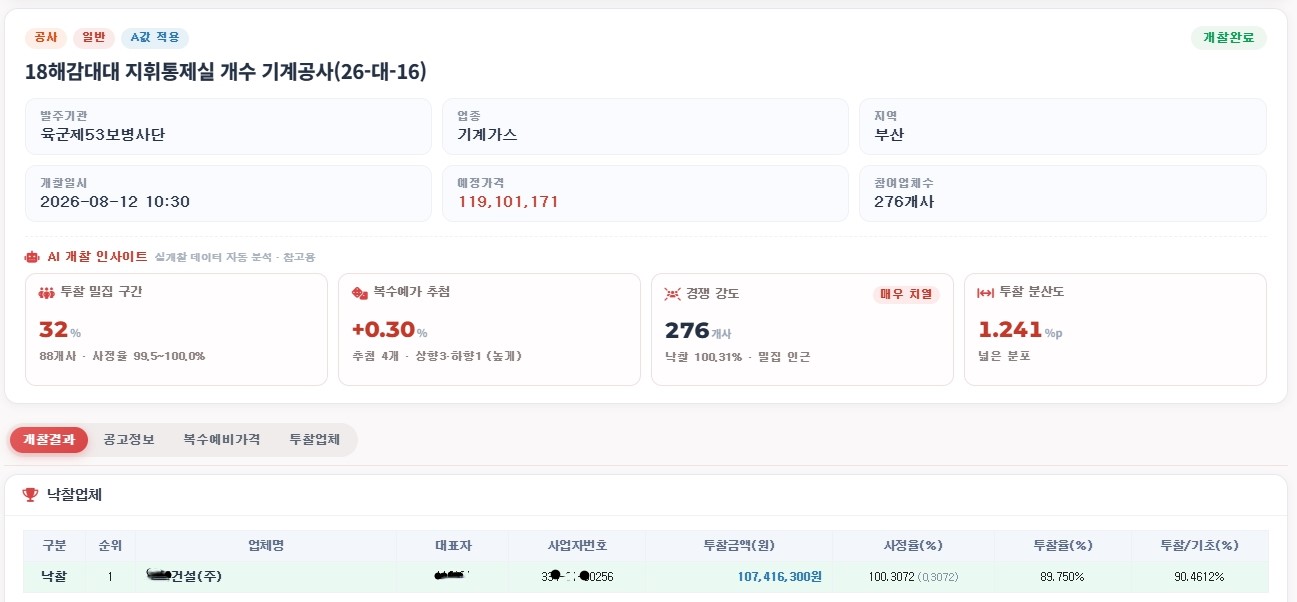Image resolution: width=1297 pixels, height=602 pixels.
Task: Click the 일반 tag badge
Action: pyautogui.click(x=94, y=37)
